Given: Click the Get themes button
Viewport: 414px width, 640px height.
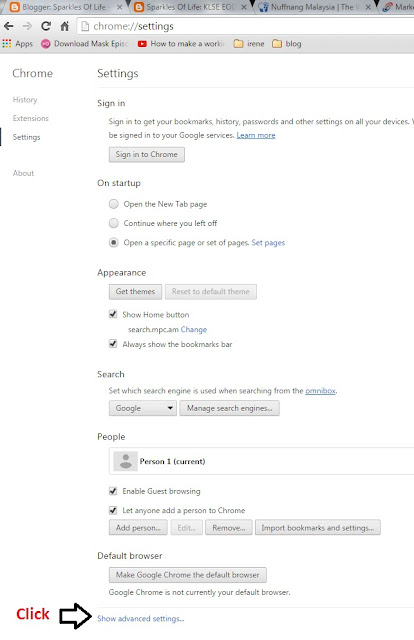Looking at the screenshot, I should [x=135, y=292].
